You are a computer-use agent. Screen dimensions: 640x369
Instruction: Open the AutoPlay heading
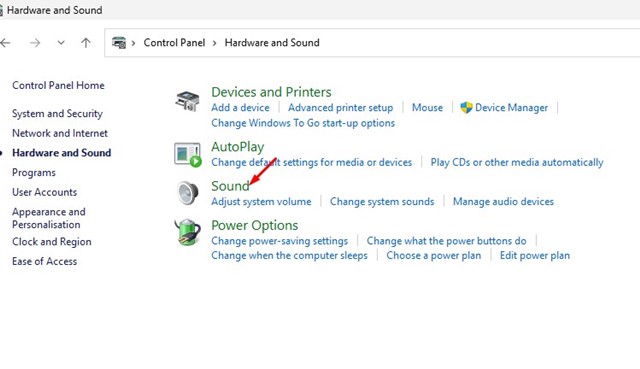click(x=238, y=147)
